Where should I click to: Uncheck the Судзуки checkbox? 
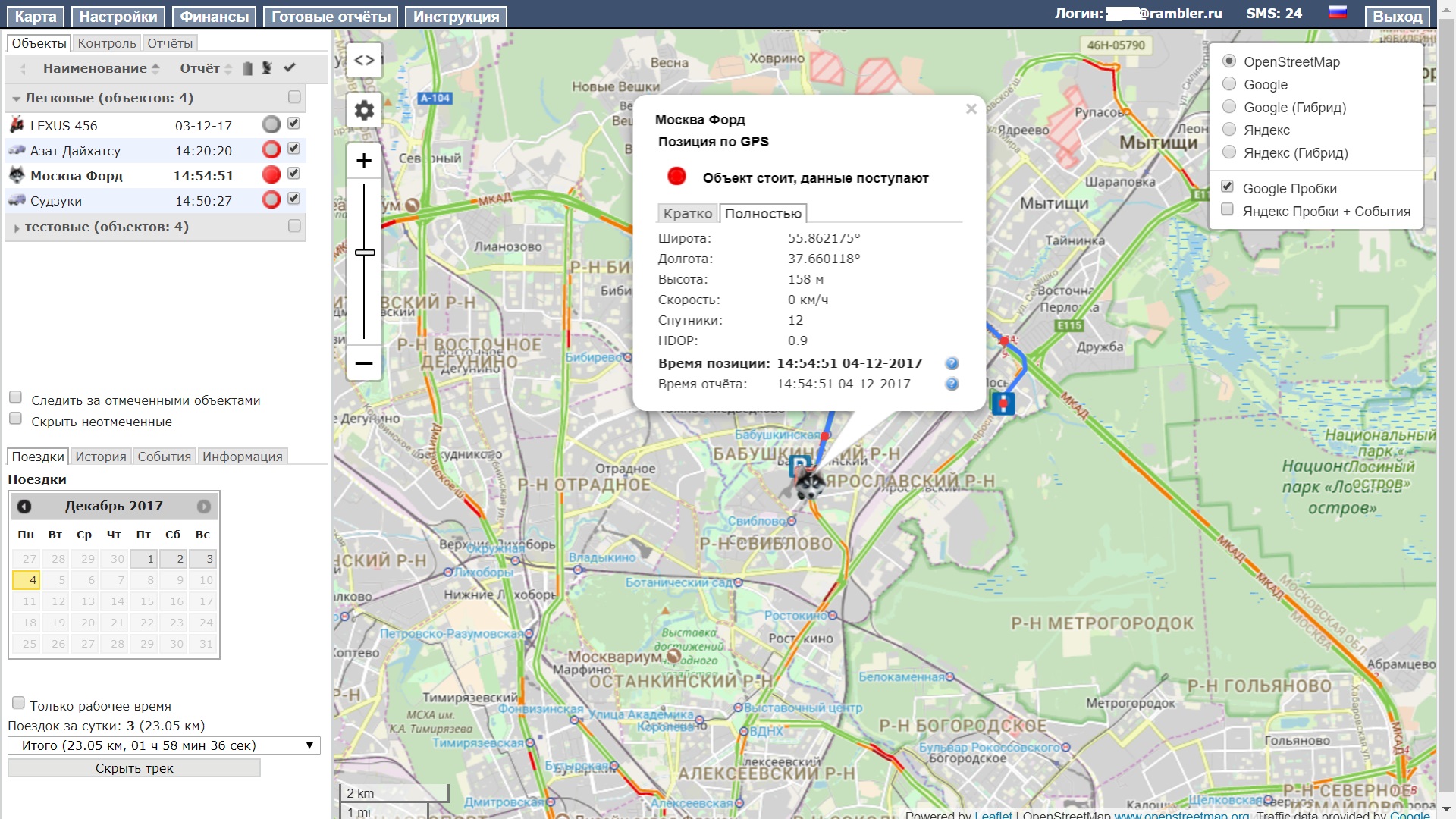click(294, 199)
